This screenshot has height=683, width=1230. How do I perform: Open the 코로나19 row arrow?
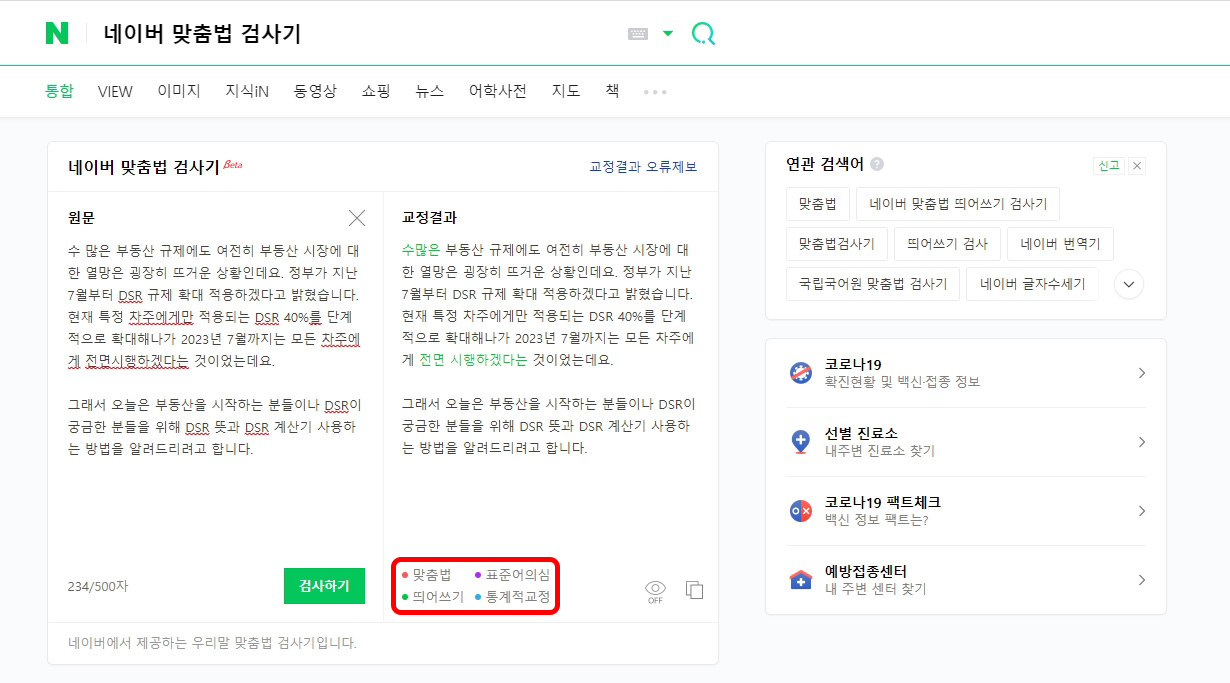coord(1142,373)
